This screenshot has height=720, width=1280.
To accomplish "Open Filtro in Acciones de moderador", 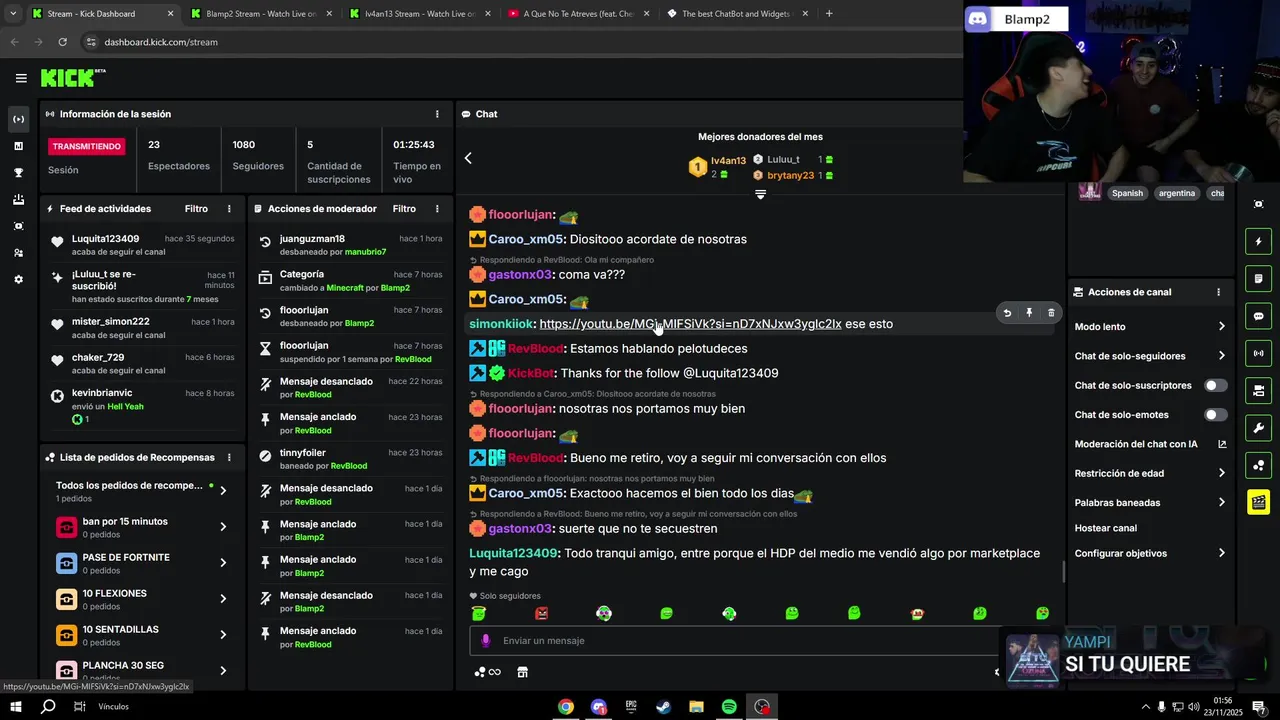I will click(x=404, y=209).
